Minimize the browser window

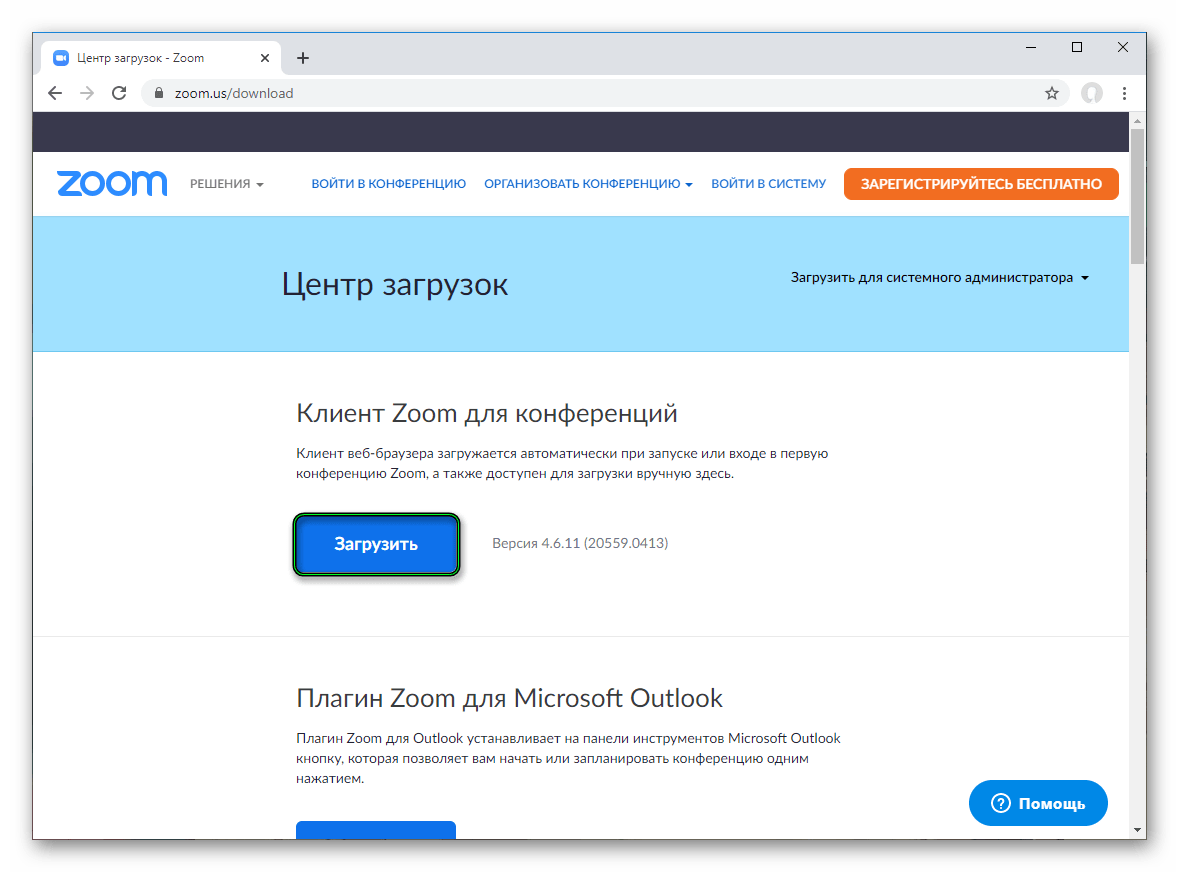(x=1031, y=47)
